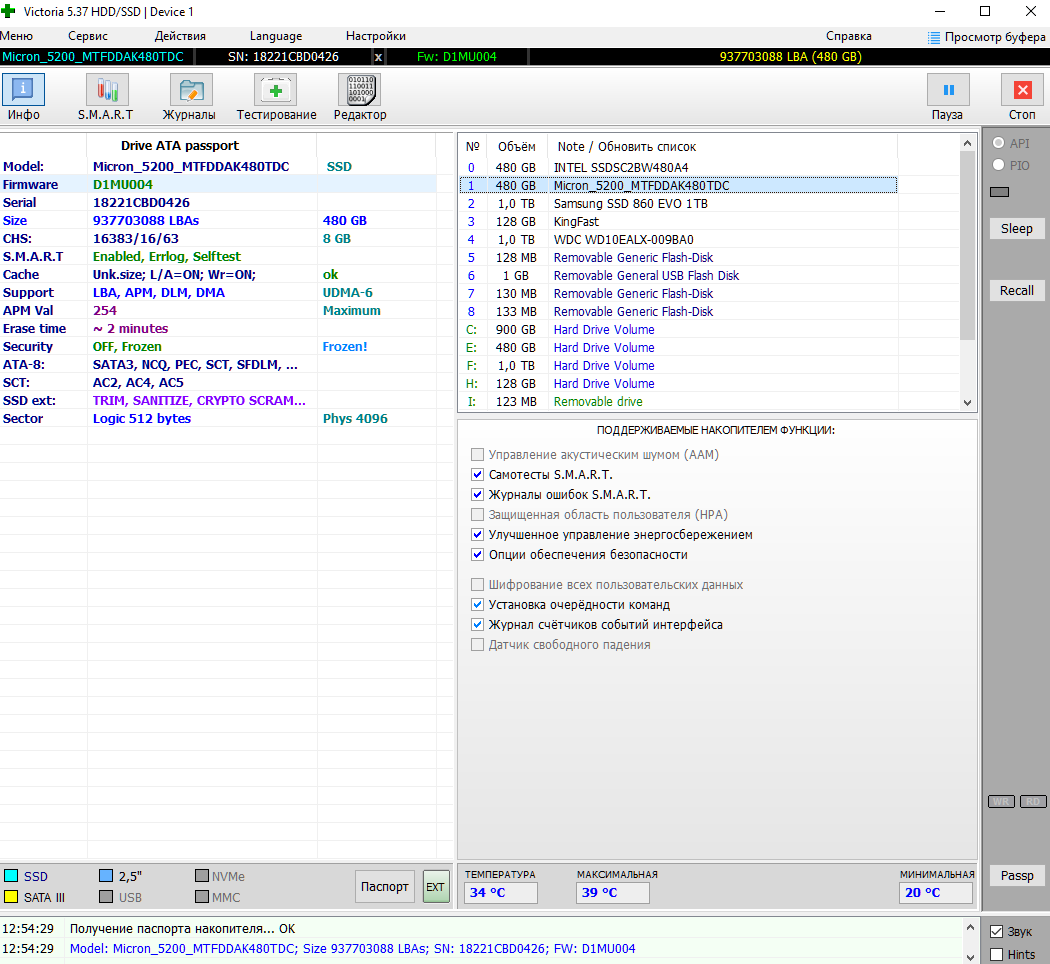The image size is (1050, 964).
Task: Click log panel scroll down arrow
Action: coord(970,957)
